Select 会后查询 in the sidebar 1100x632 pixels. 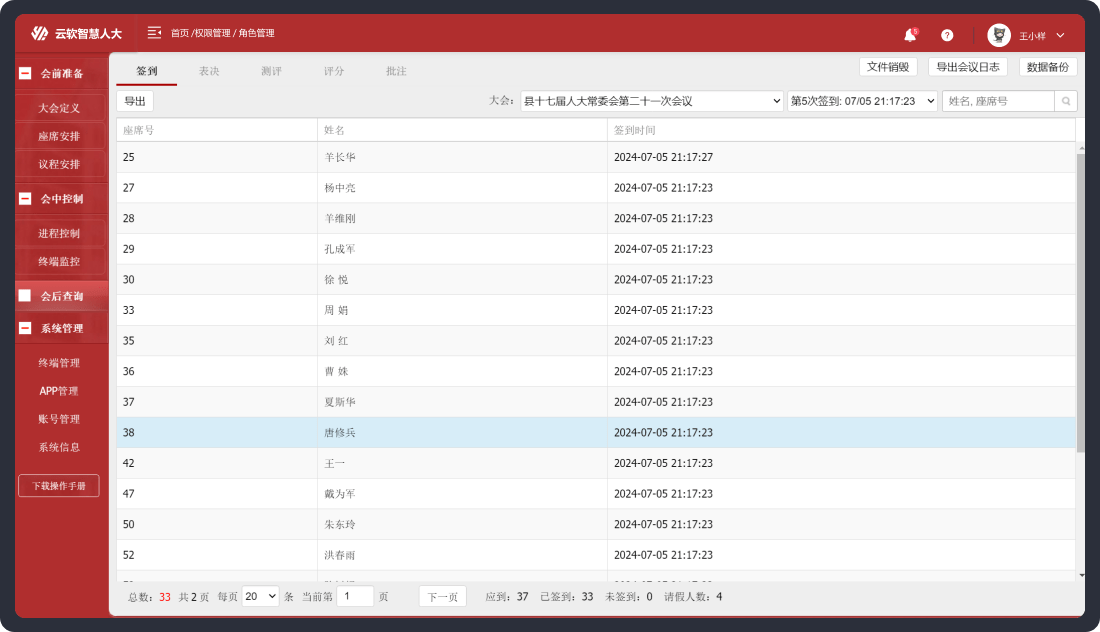click(x=60, y=296)
